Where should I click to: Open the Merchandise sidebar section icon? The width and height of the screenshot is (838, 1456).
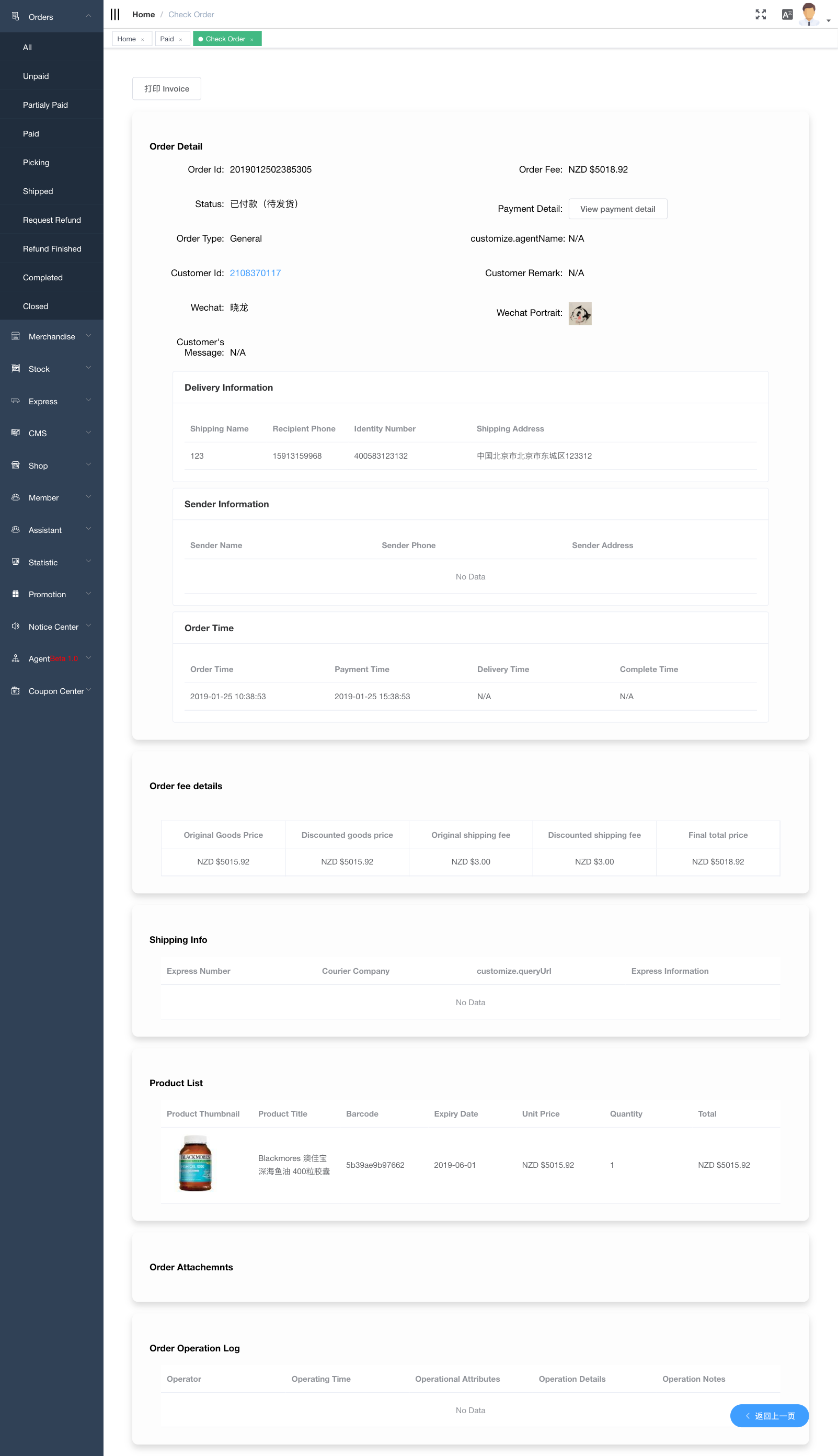click(16, 336)
